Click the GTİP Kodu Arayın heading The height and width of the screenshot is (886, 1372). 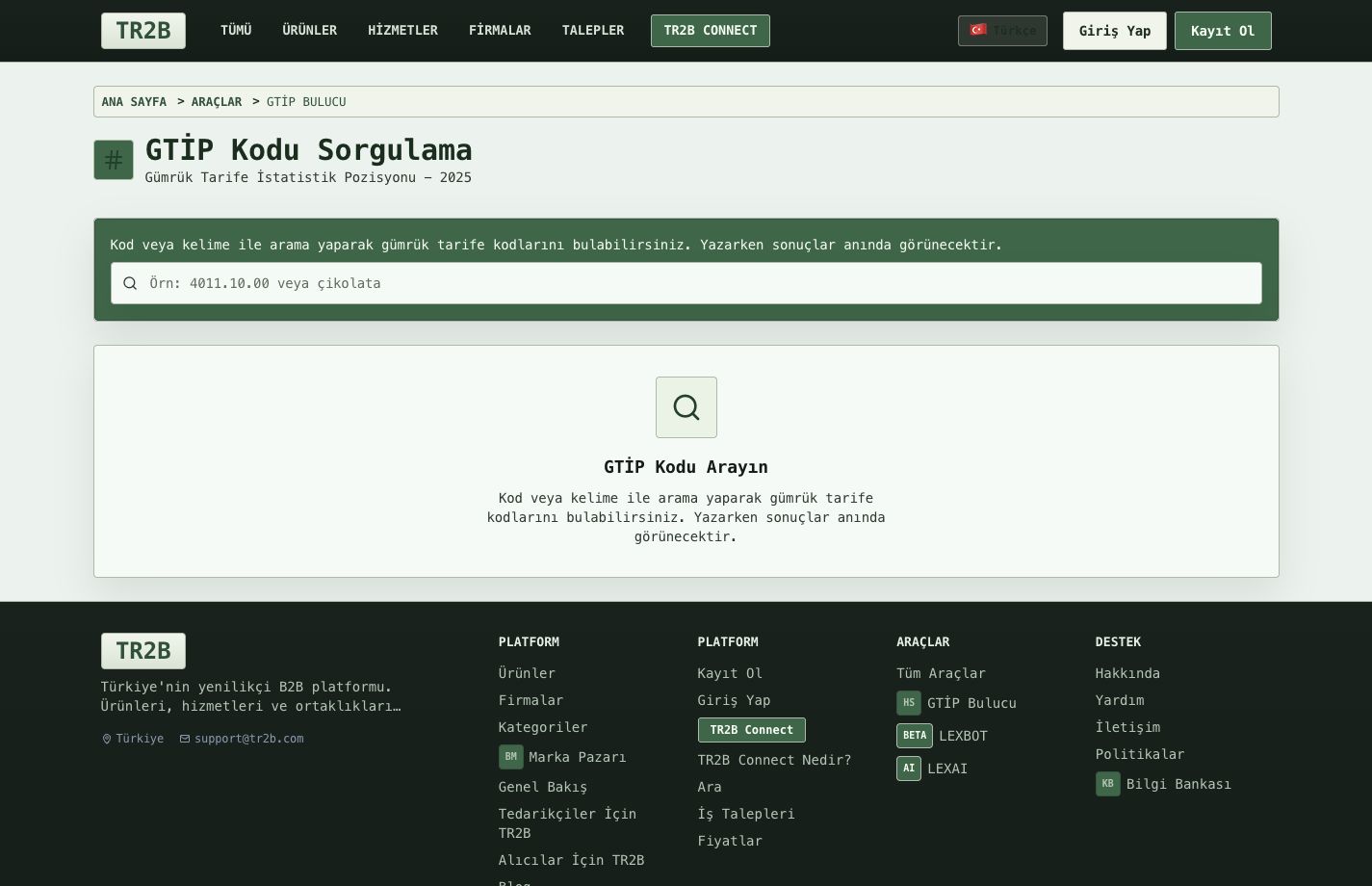tap(686, 467)
